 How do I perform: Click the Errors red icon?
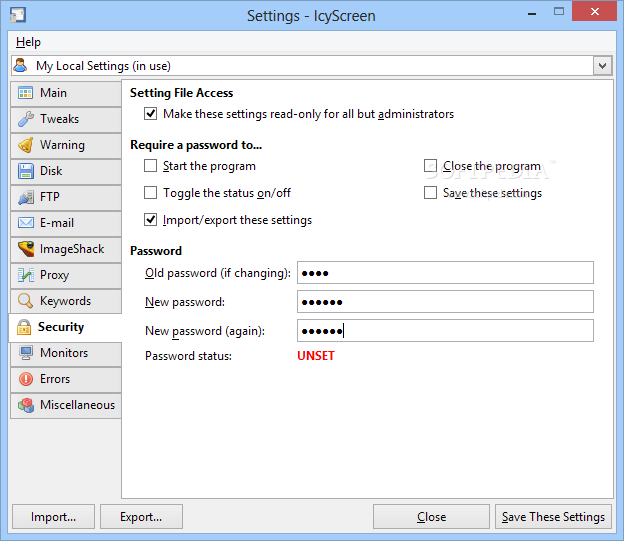(25, 379)
